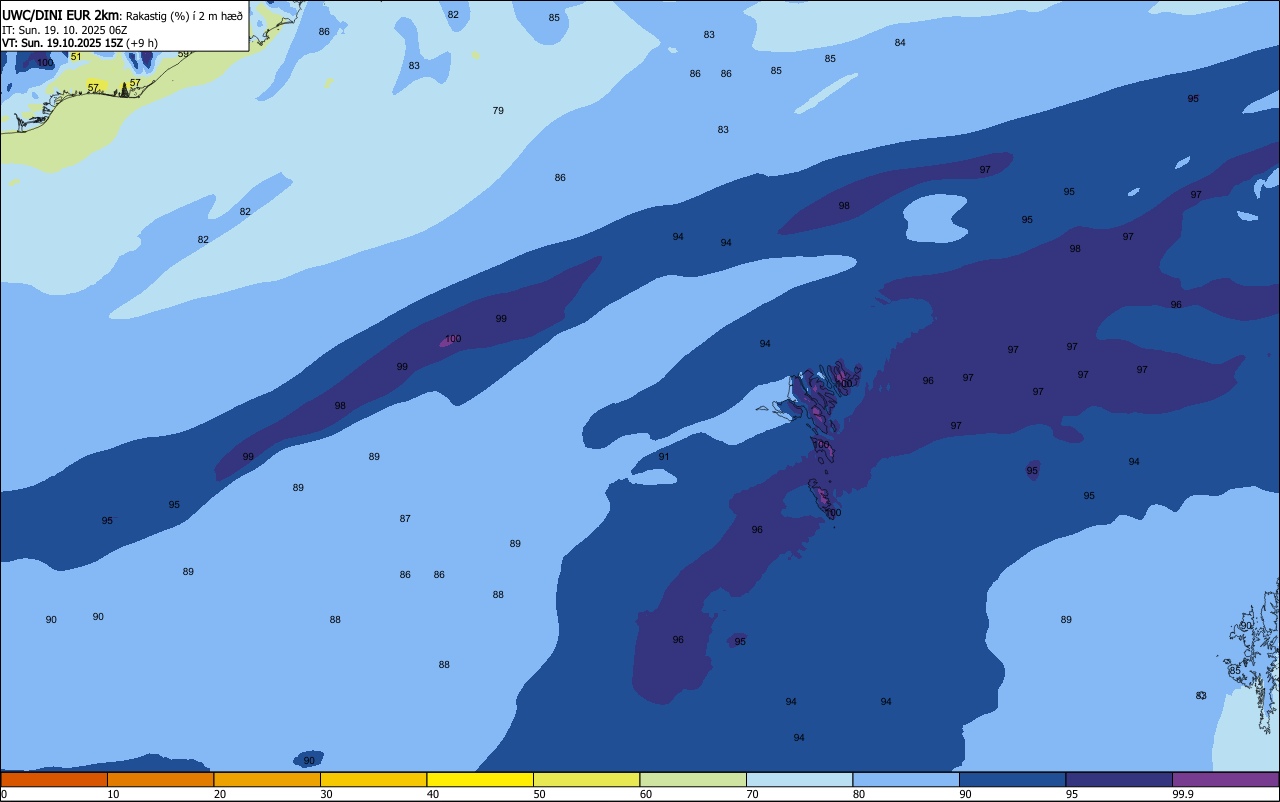Click the '91' humidity value on the map
This screenshot has height=802, width=1280.
click(664, 456)
